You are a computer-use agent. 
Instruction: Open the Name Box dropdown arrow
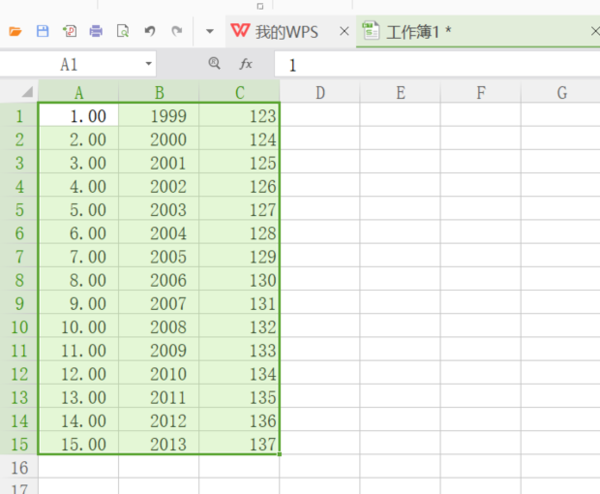coord(149,64)
